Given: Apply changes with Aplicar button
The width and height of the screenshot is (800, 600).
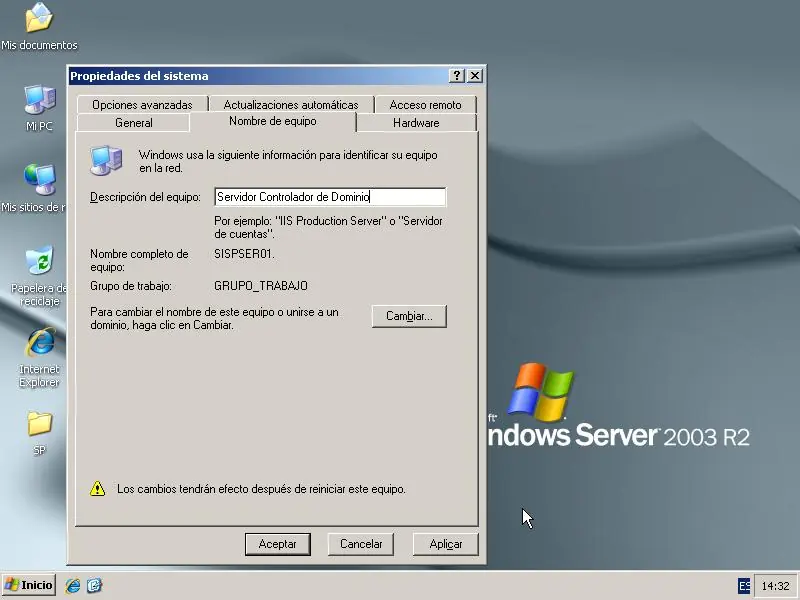Looking at the screenshot, I should point(445,544).
